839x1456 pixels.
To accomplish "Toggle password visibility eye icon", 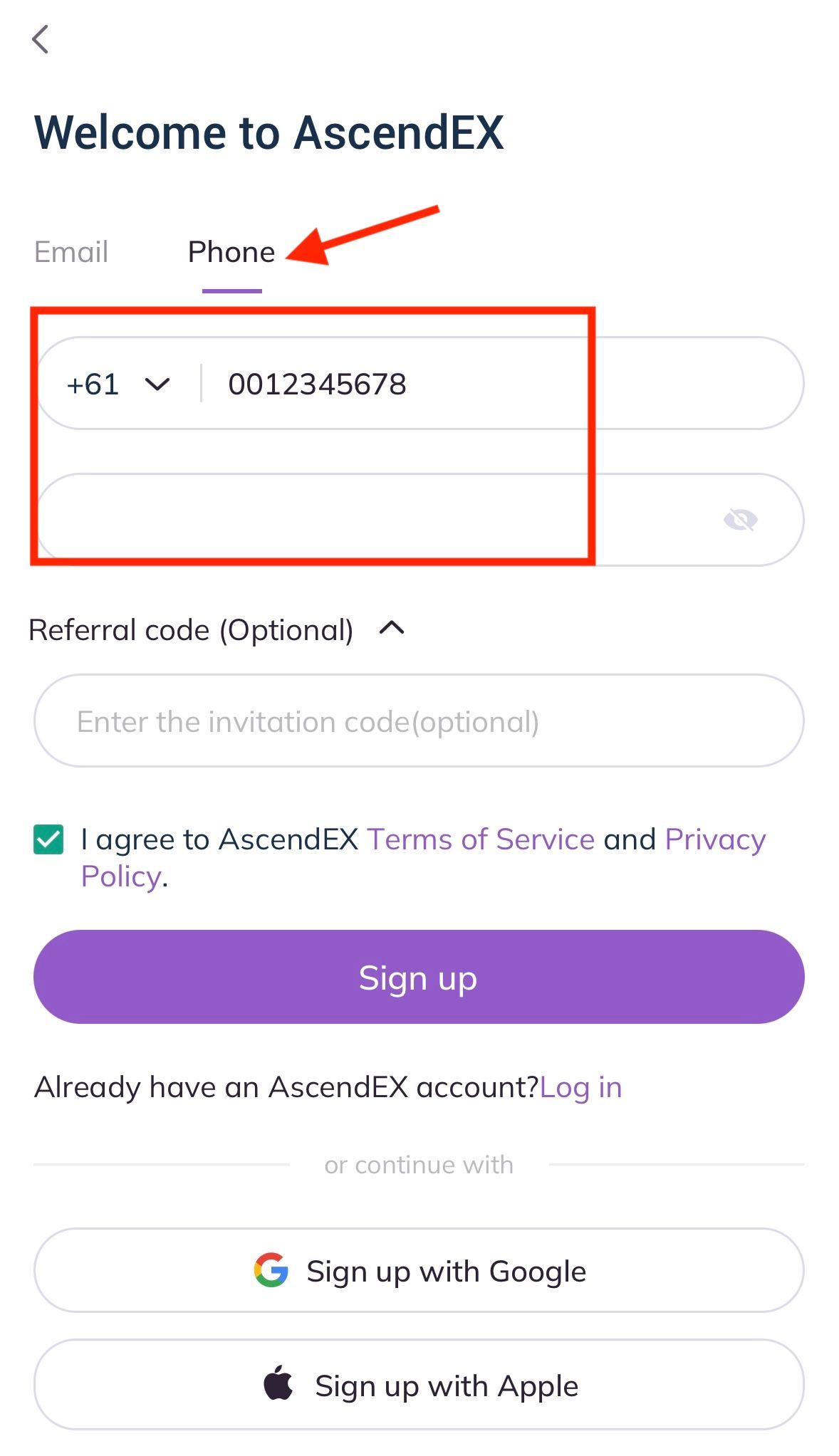I will (740, 520).
